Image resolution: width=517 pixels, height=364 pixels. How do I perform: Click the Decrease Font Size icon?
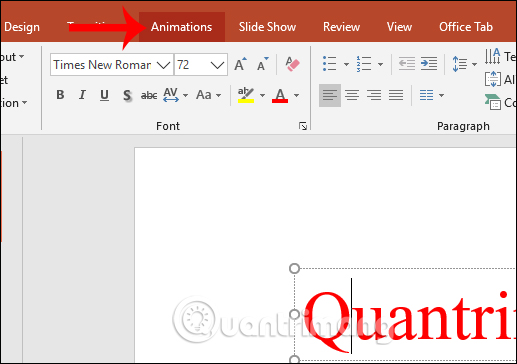click(262, 64)
